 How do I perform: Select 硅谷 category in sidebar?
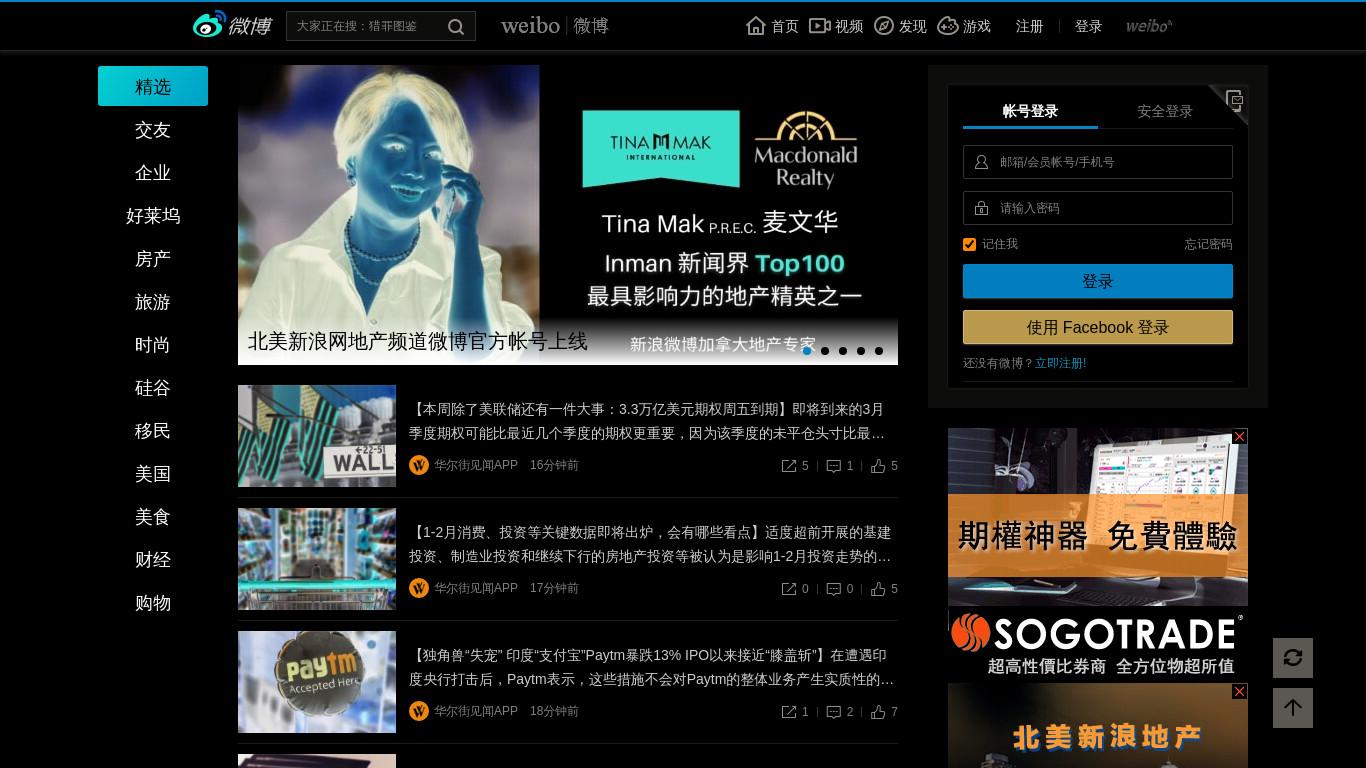(153, 388)
